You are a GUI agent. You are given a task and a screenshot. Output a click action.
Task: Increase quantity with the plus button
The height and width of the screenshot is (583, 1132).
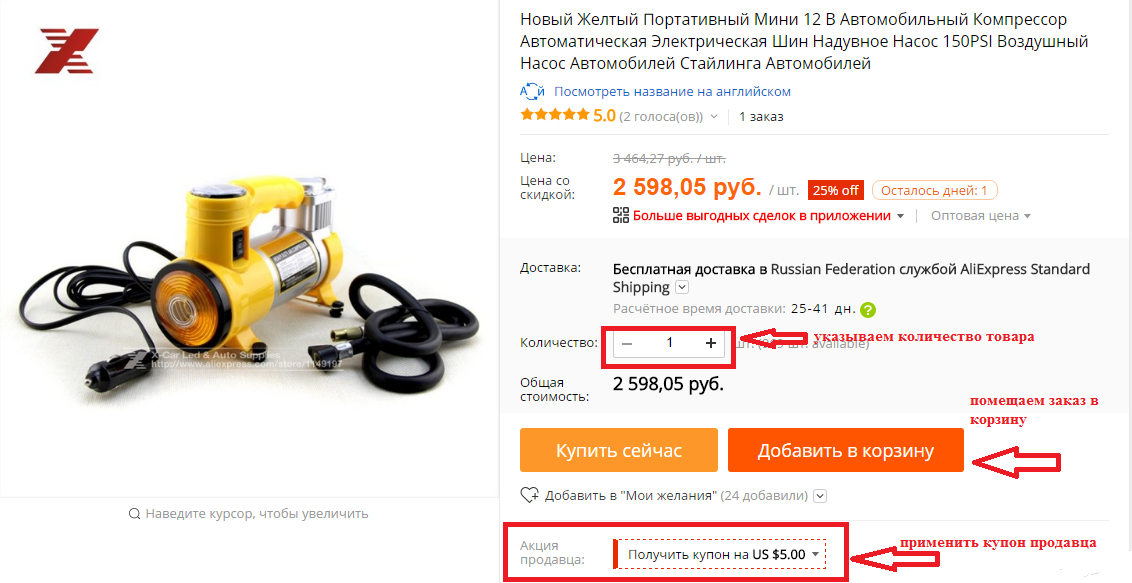[x=710, y=343]
